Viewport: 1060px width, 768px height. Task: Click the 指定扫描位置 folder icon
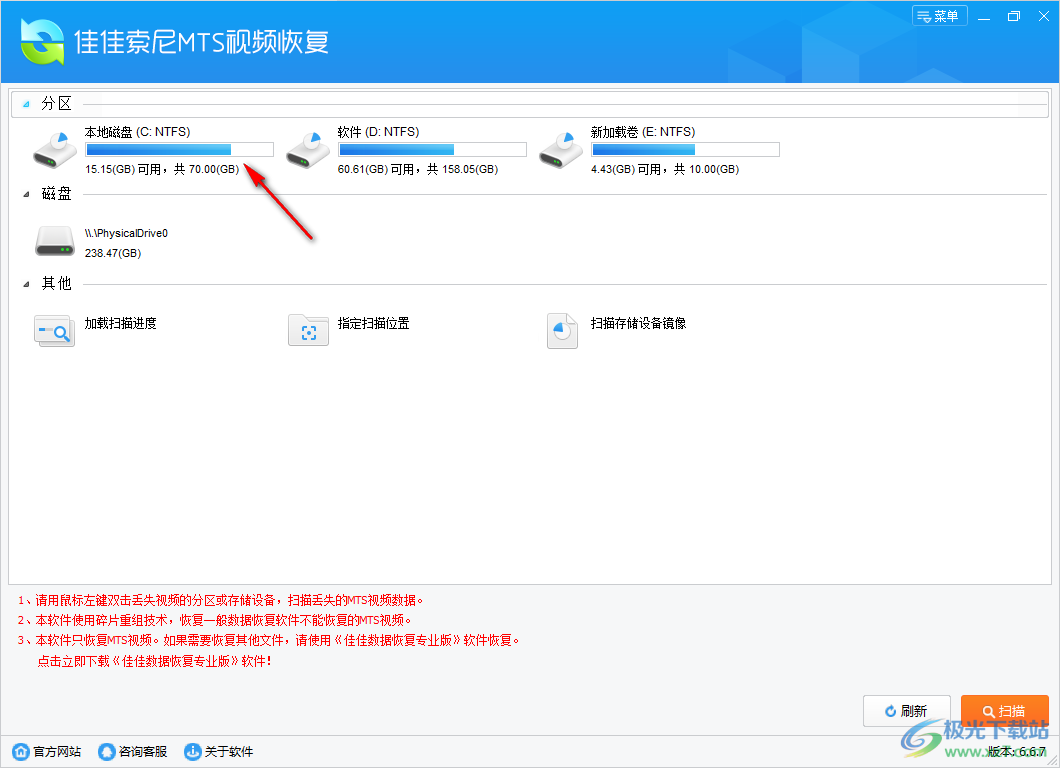click(x=308, y=330)
